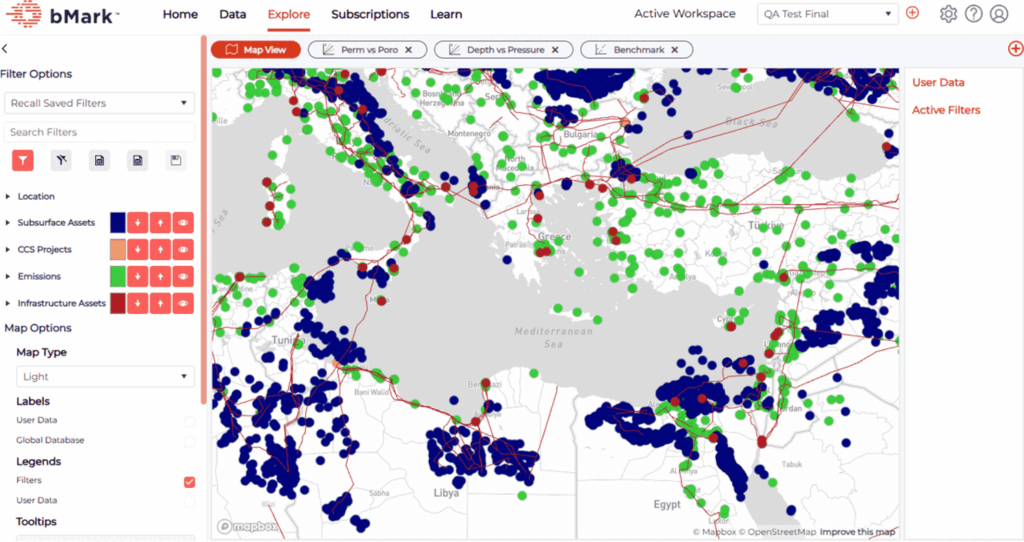Toggle visibility of CCS Projects layer
Image resolution: width=1024 pixels, height=542 pixels.
pos(184,249)
